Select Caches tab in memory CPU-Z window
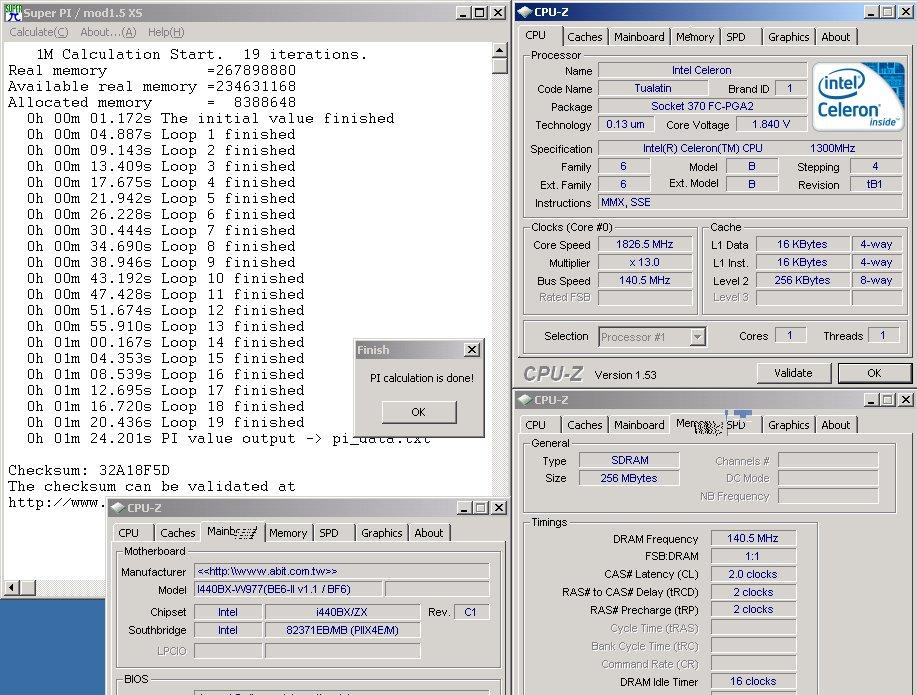Image resolution: width=917 pixels, height=695 pixels. (584, 425)
